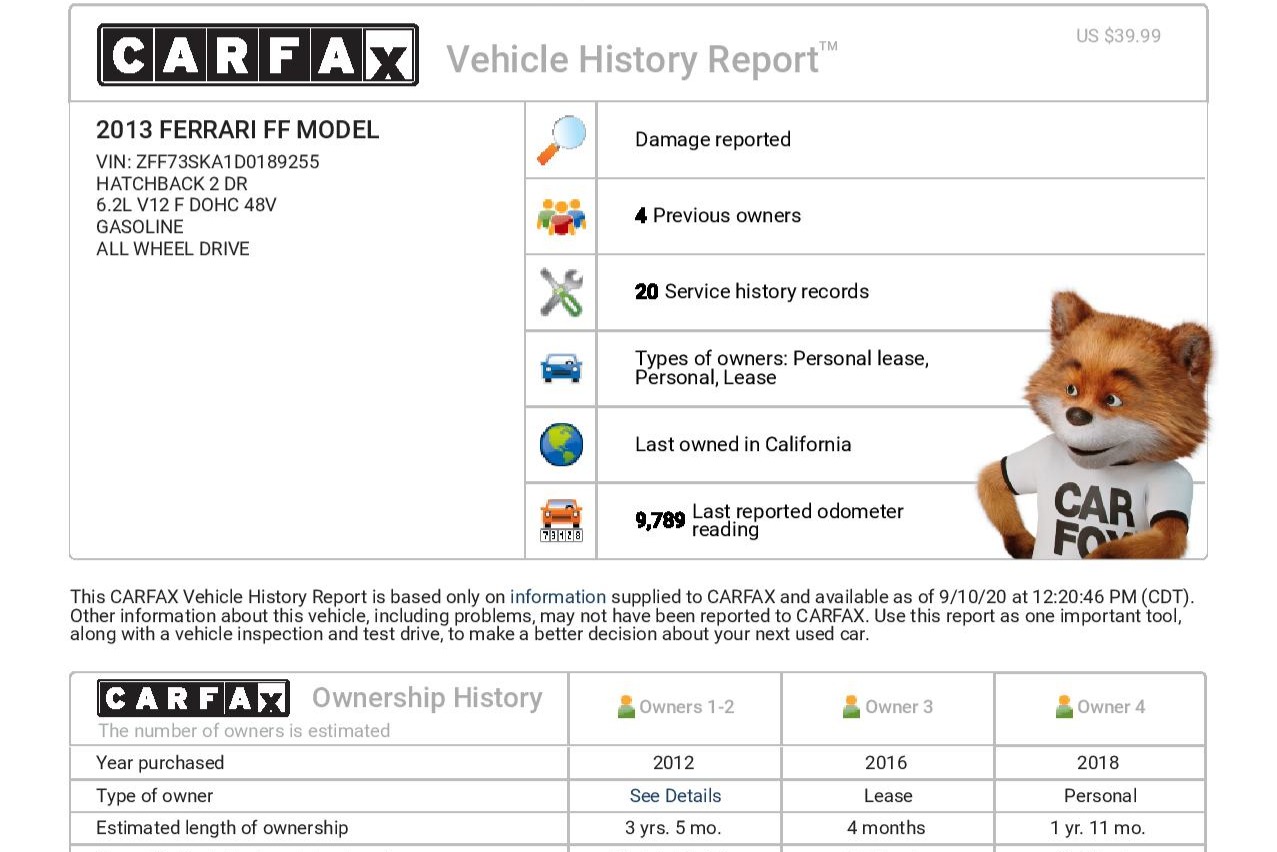Viewport: 1277px width, 852px height.
Task: Click 'ALL WHEEL DRIVE' drivetrain text
Action: (x=173, y=249)
